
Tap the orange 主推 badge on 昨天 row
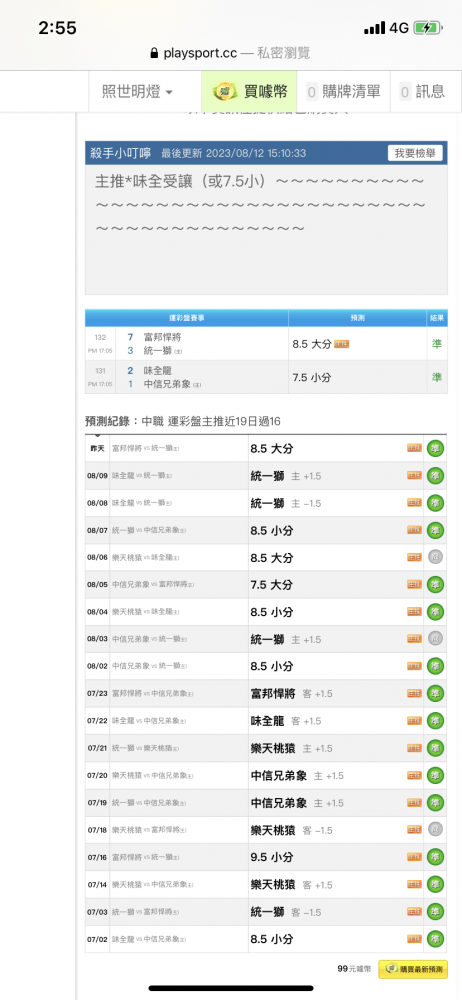point(415,448)
